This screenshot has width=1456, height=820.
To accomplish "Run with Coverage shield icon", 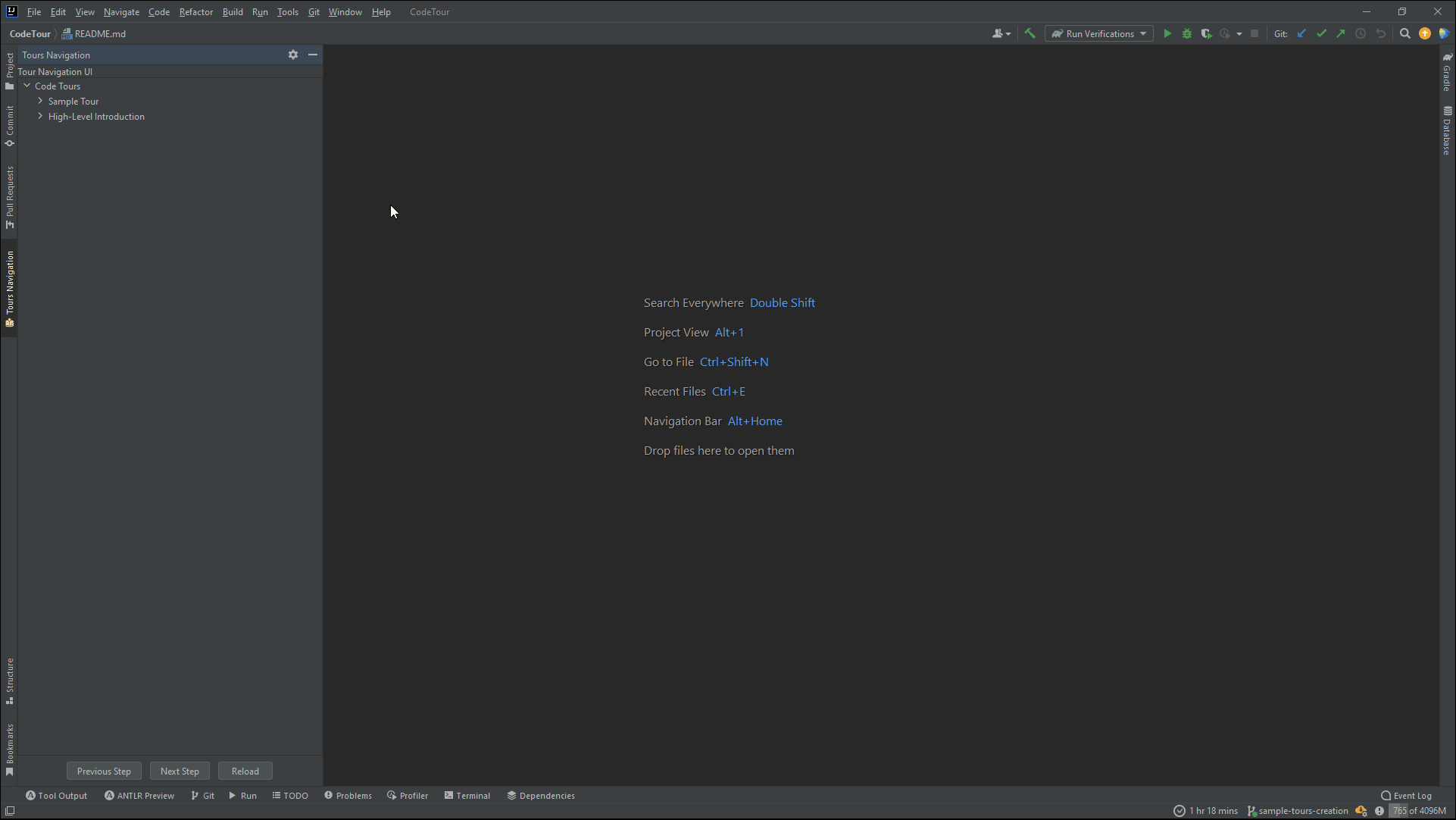I will [x=1207, y=33].
